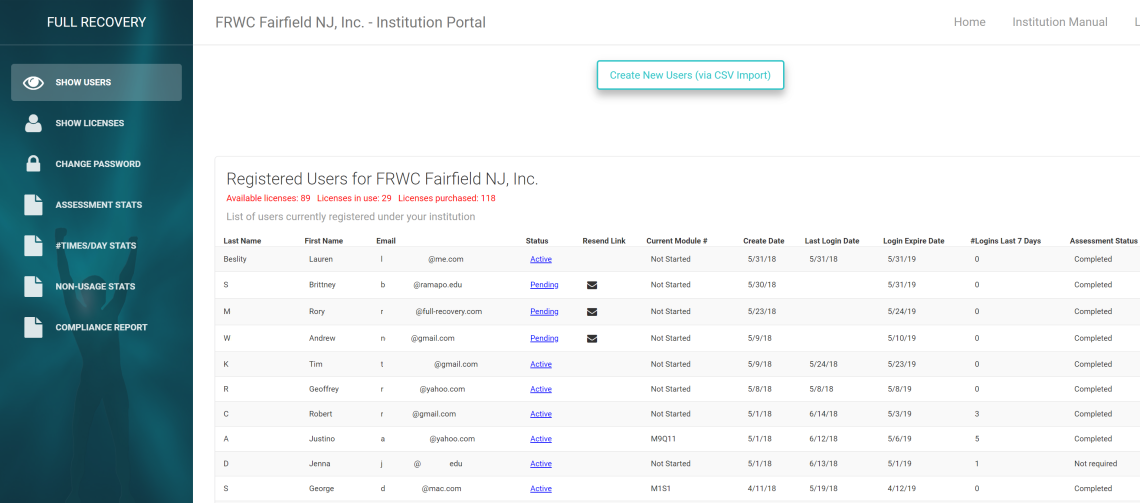Open Institution Manual link

point(1060,23)
